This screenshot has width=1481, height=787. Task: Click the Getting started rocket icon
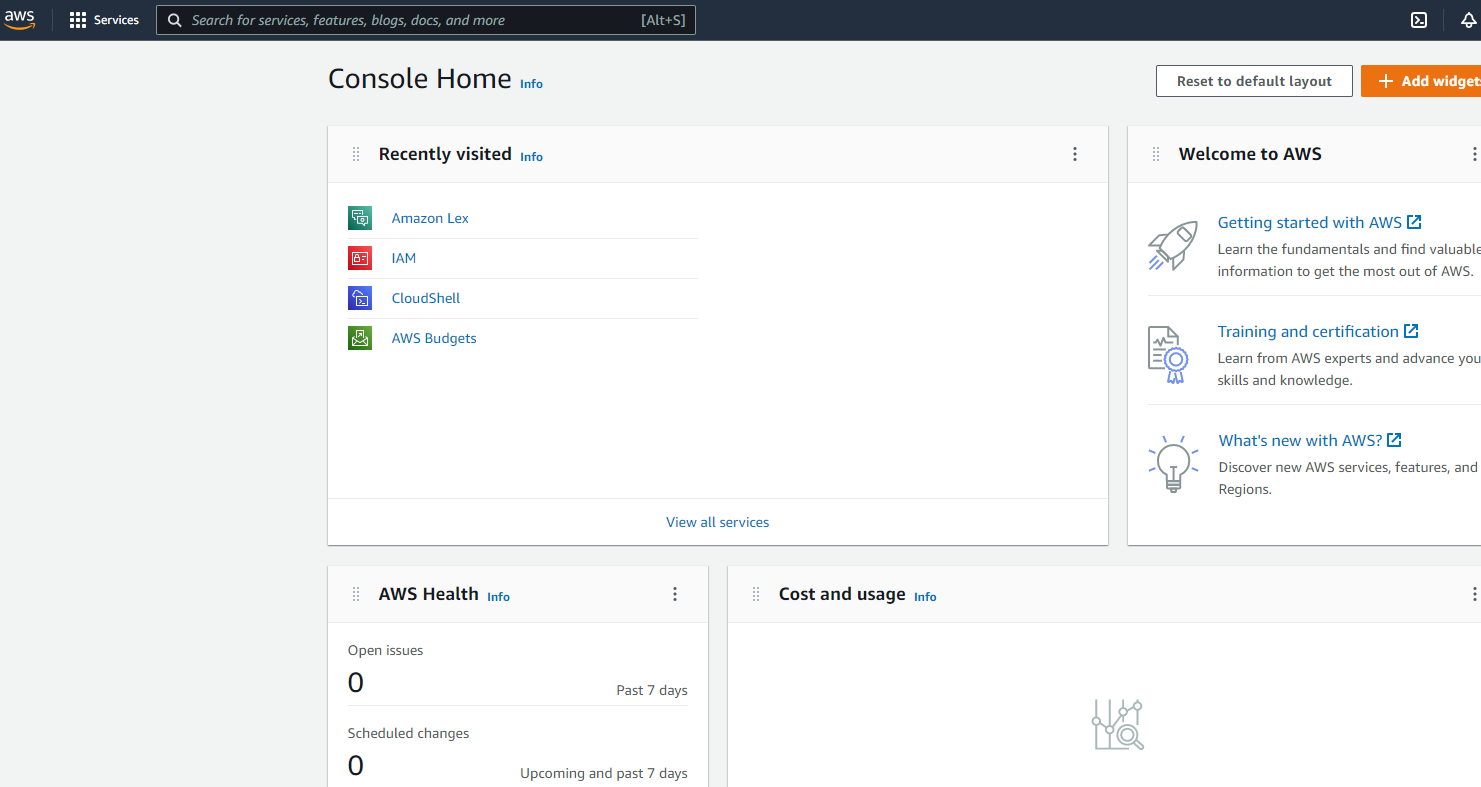pos(1173,246)
